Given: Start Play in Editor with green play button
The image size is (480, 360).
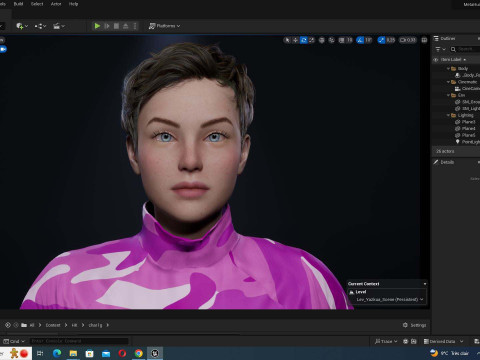Looking at the screenshot, I should tap(97, 26).
